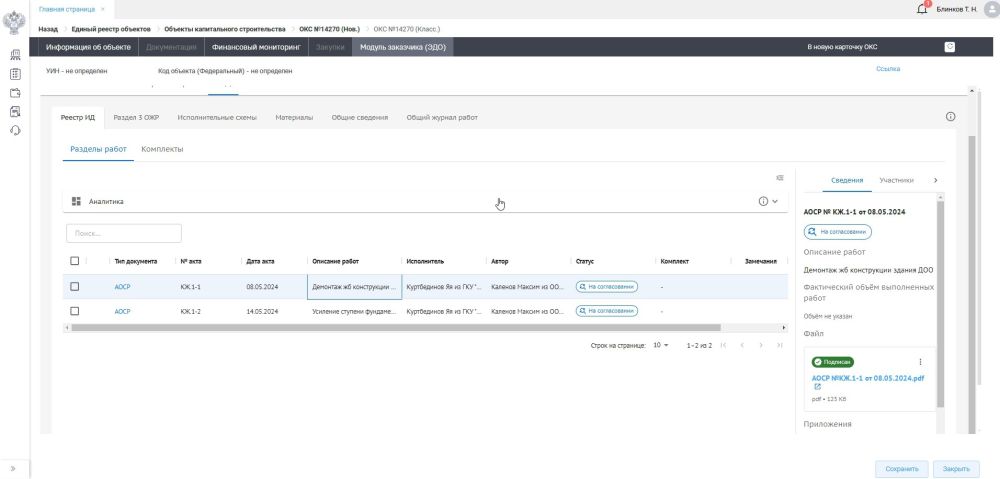The height and width of the screenshot is (479, 1000).
Task: Toggle the select-all checkbox in table header
Action: (75, 261)
